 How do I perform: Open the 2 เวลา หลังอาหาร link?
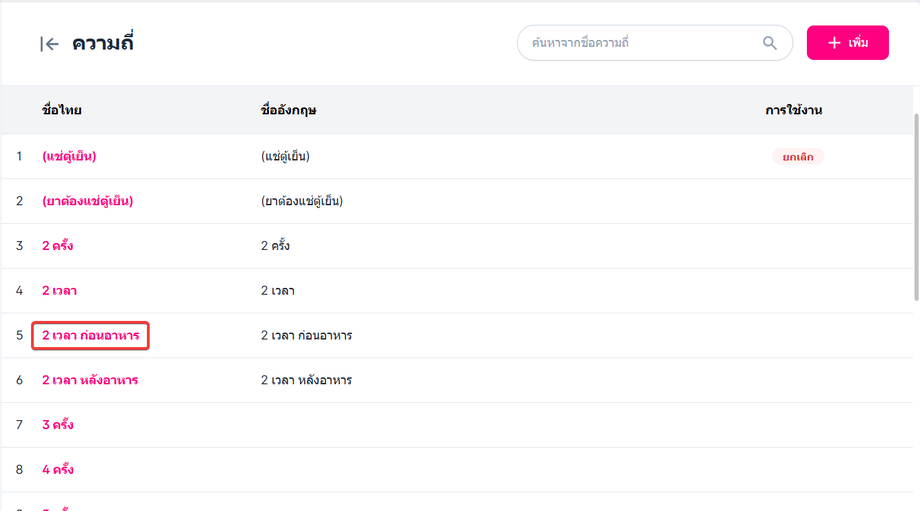pos(90,380)
